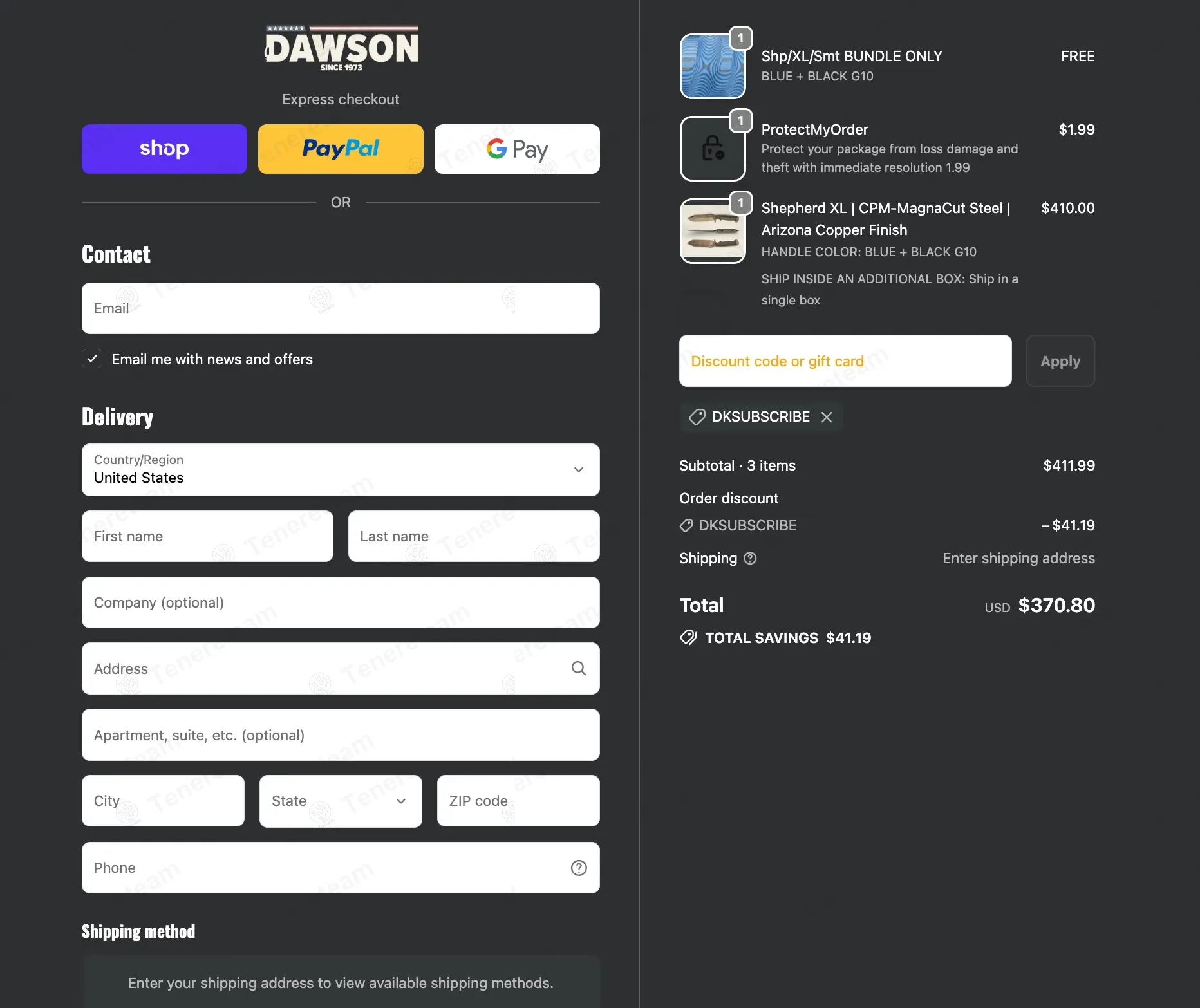Click the Total Savings tag icon
1200x1008 pixels.
[688, 638]
